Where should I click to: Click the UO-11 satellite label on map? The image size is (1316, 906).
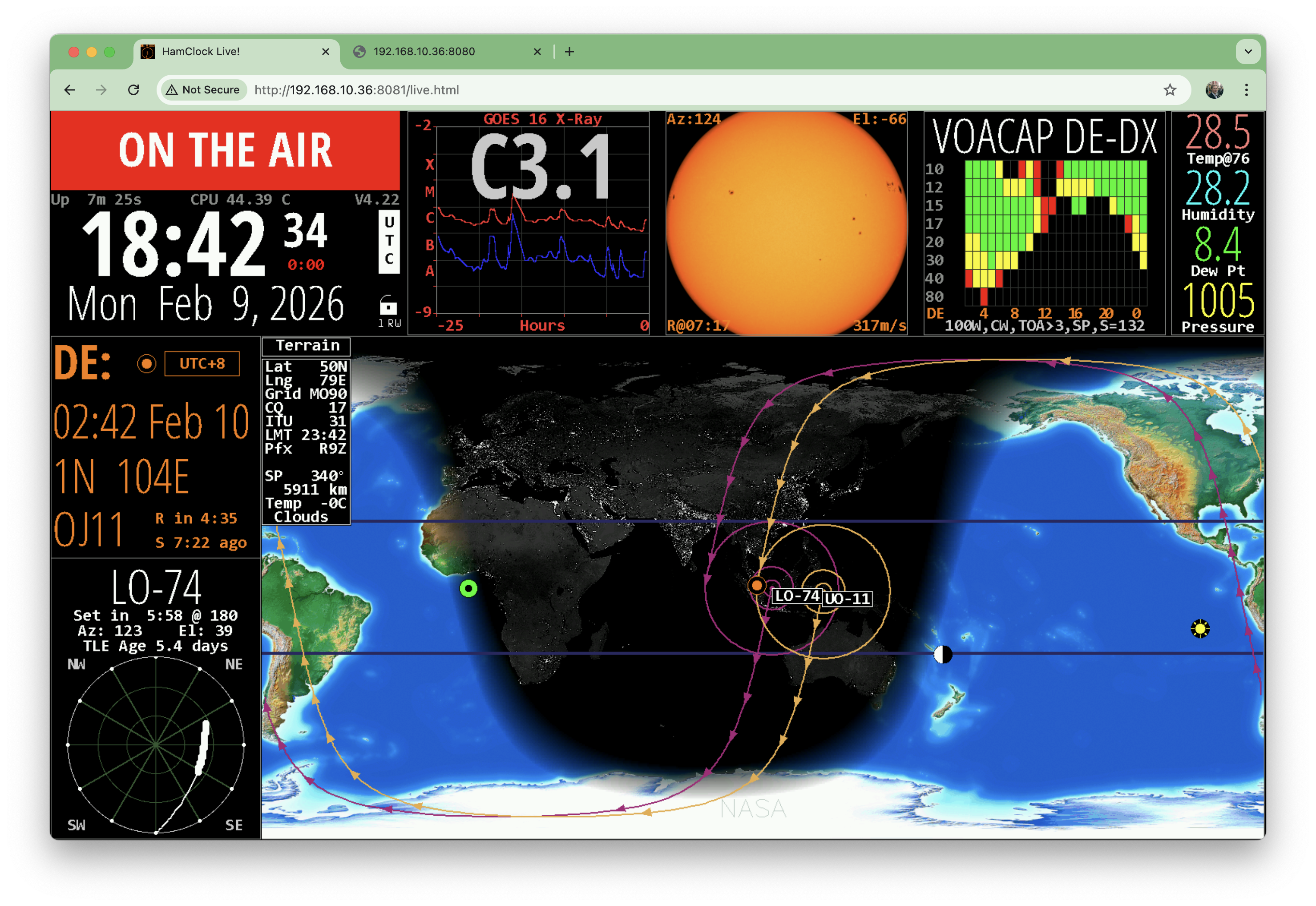pyautogui.click(x=847, y=599)
